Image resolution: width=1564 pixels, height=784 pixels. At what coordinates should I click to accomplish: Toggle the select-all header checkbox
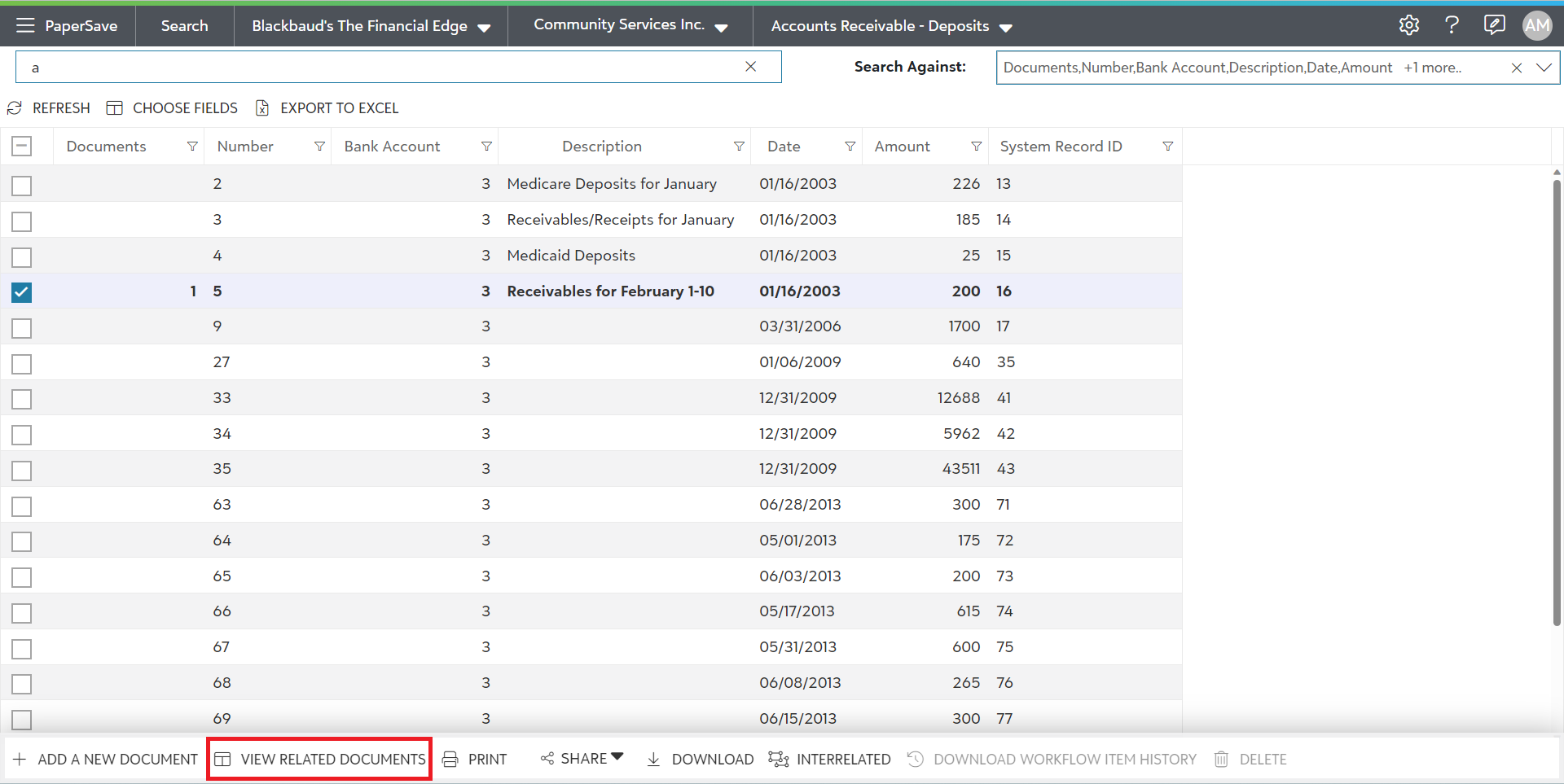coord(22,147)
